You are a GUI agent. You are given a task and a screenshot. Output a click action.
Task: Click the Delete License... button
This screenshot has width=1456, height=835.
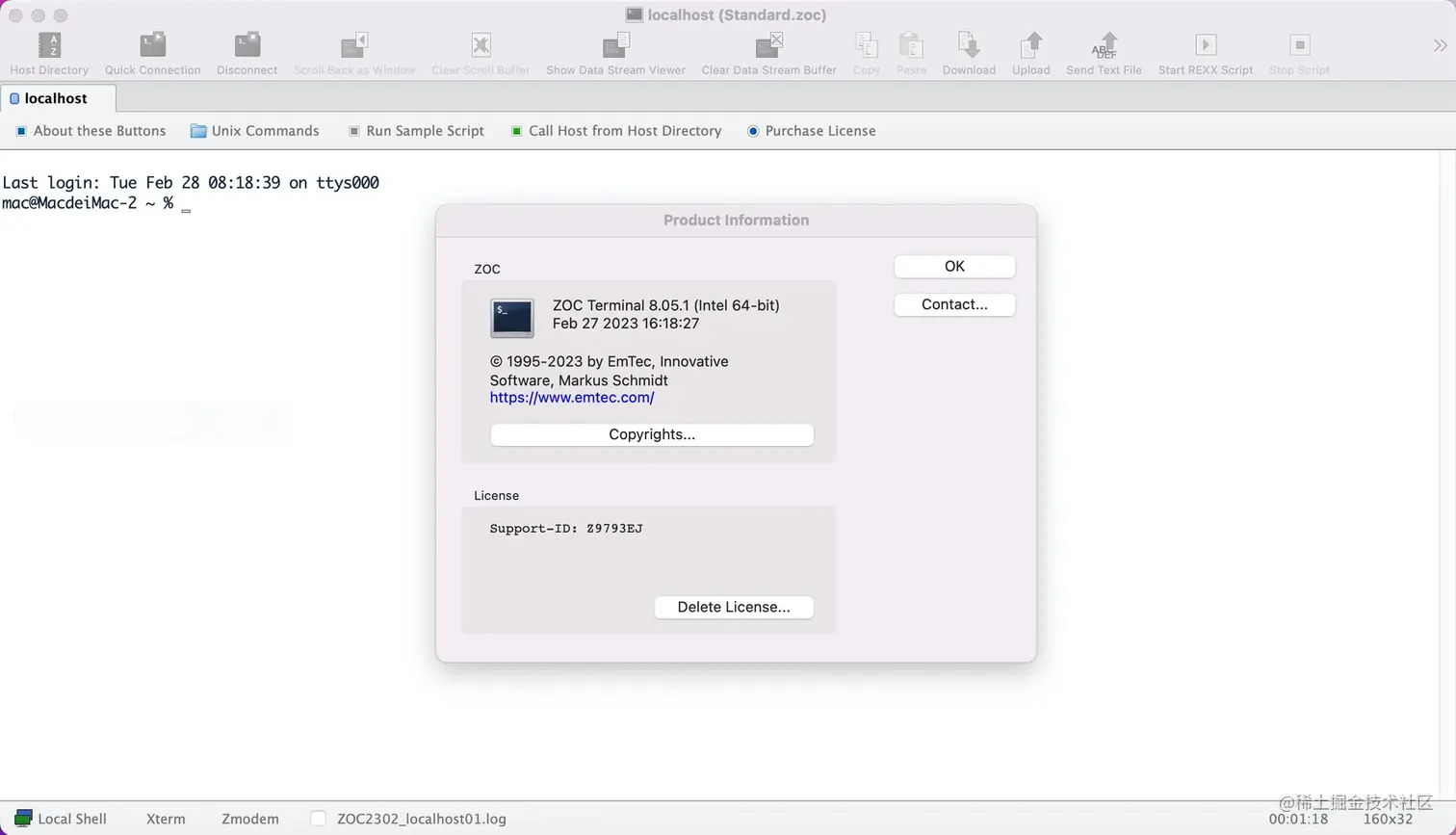click(734, 607)
